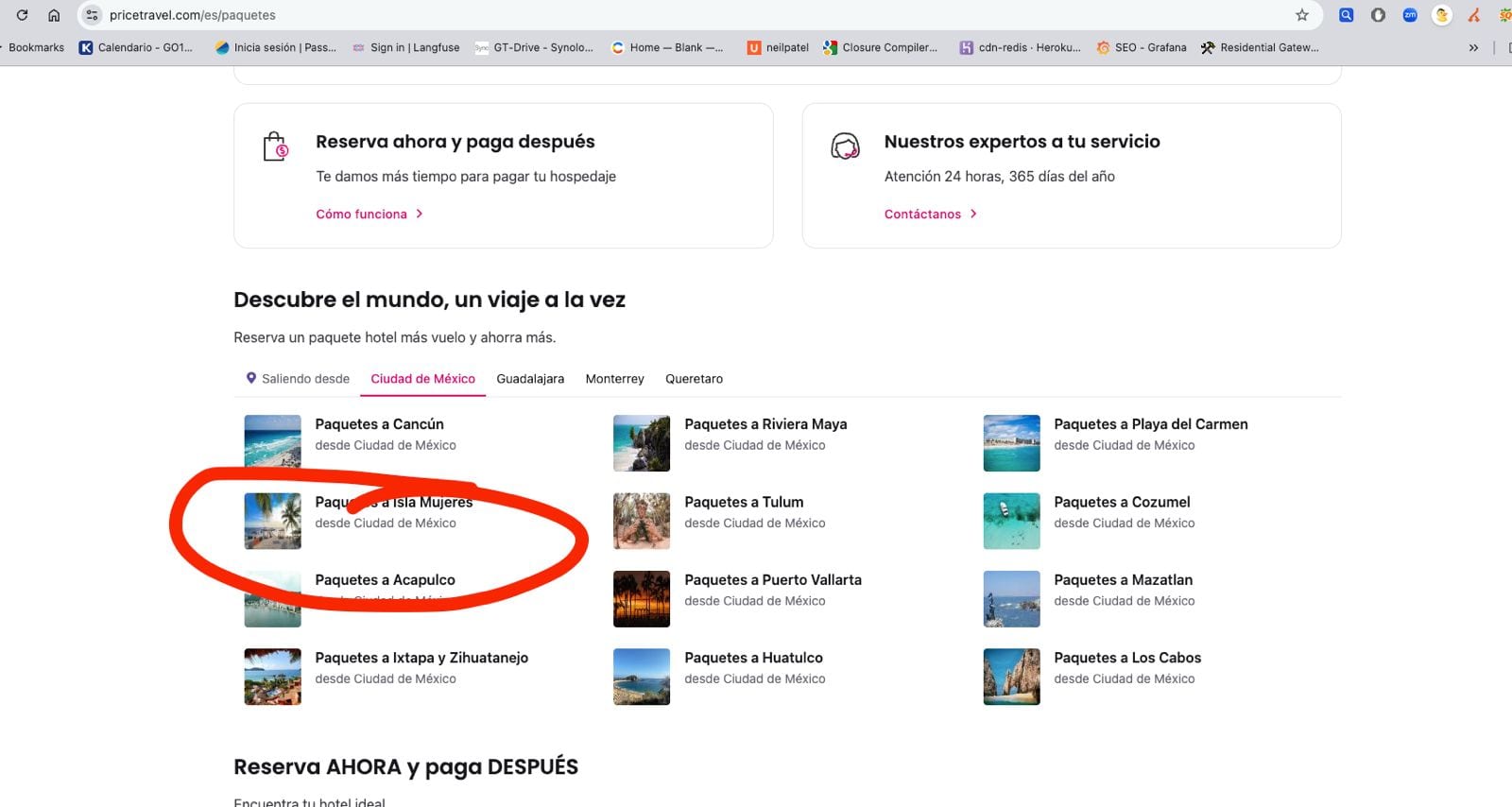Open site information icon in address bar
The image size is (1512, 807).
pyautogui.click(x=92, y=15)
